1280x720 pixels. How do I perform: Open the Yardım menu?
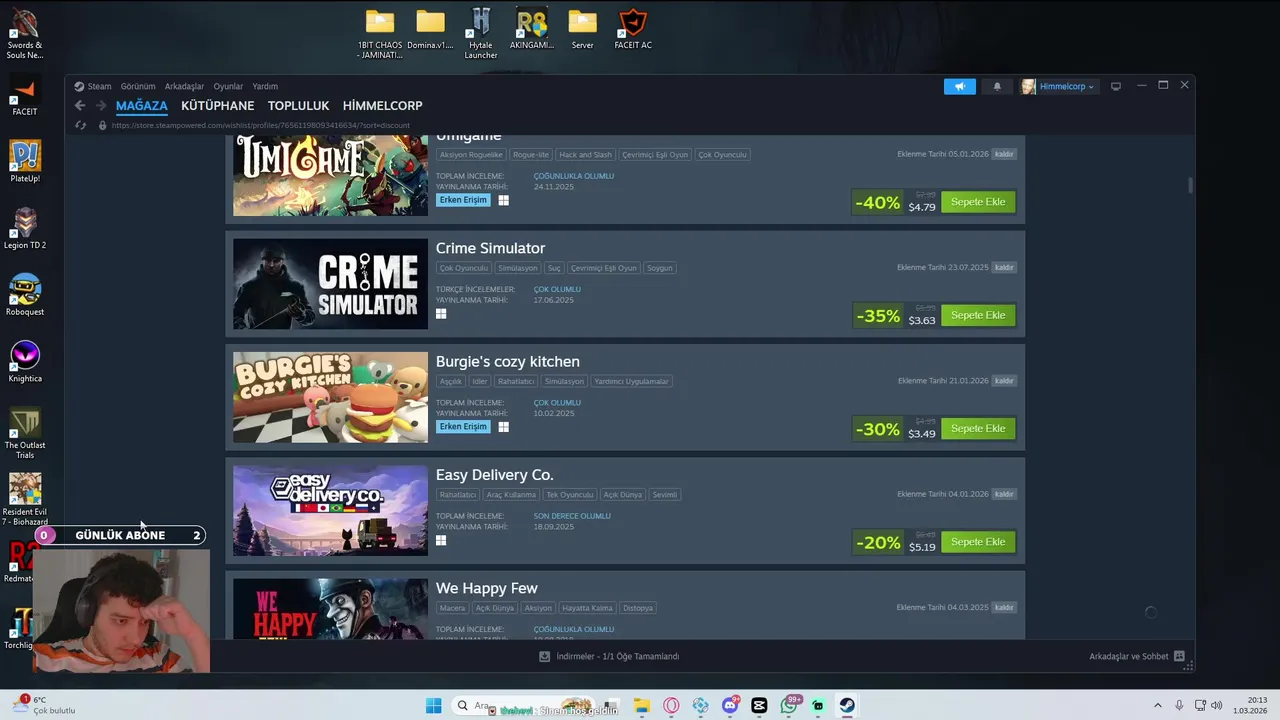(x=265, y=86)
